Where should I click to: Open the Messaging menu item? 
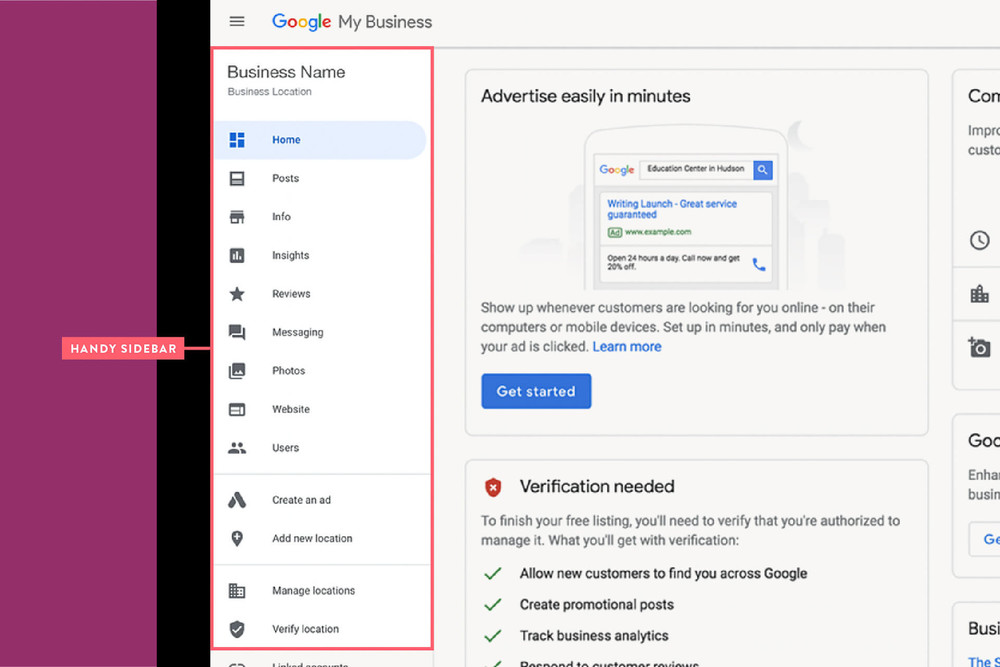pos(320,332)
